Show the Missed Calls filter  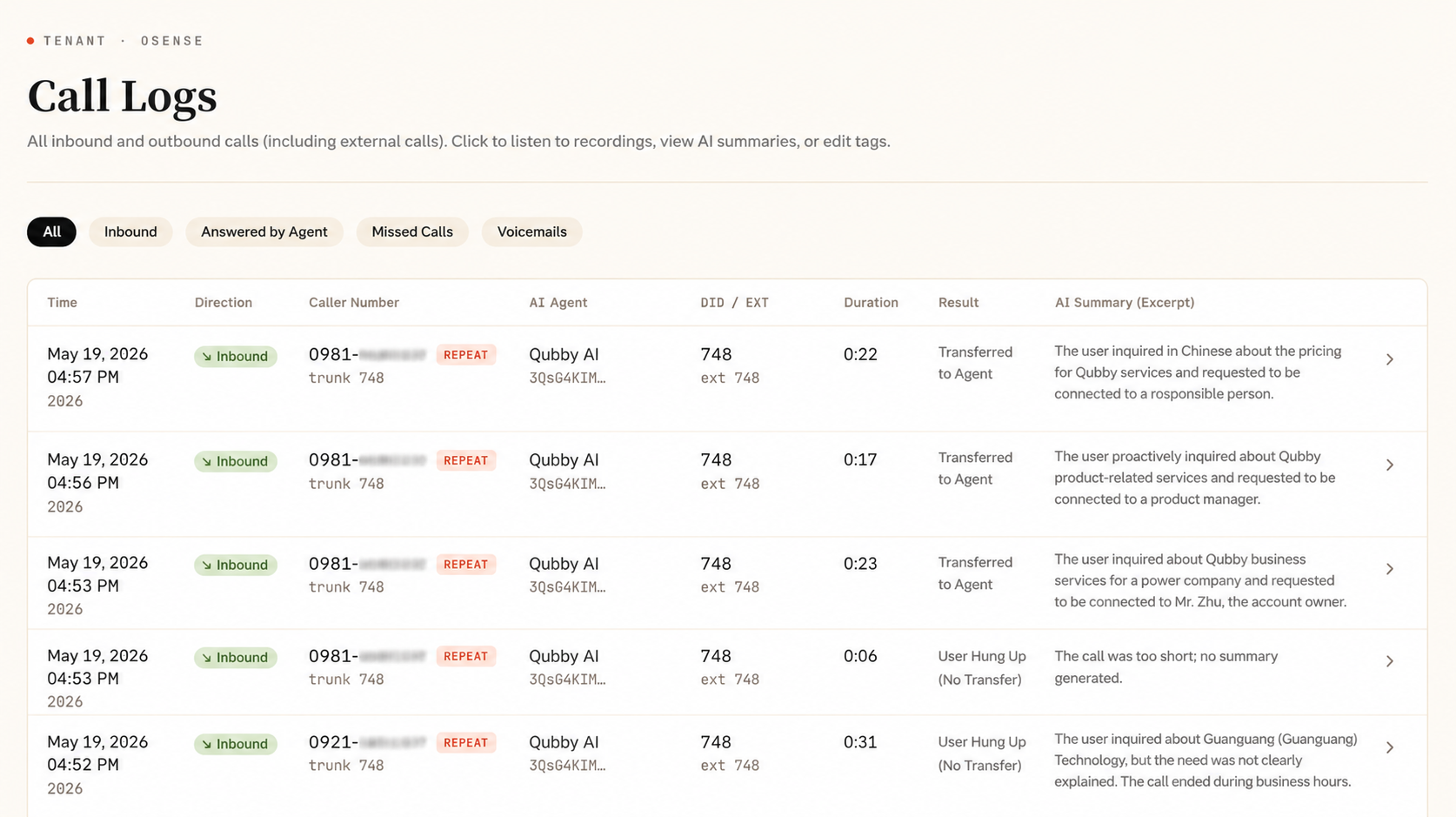[412, 231]
